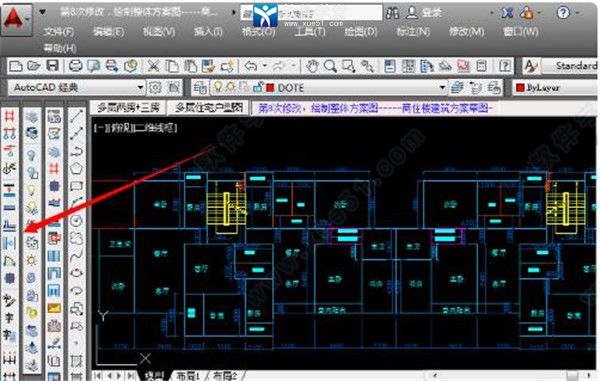
Task: Open the 格式(O) menu
Action: [258, 32]
